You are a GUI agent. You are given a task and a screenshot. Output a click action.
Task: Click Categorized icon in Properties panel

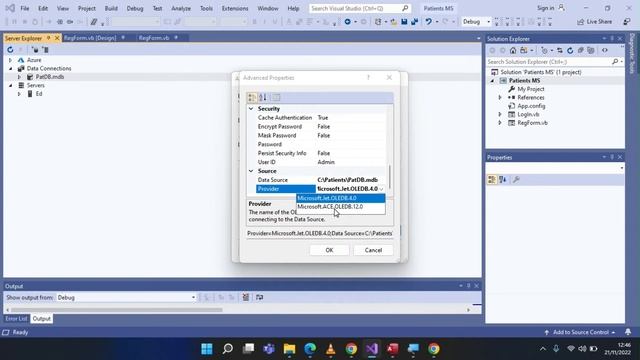pos(492,180)
